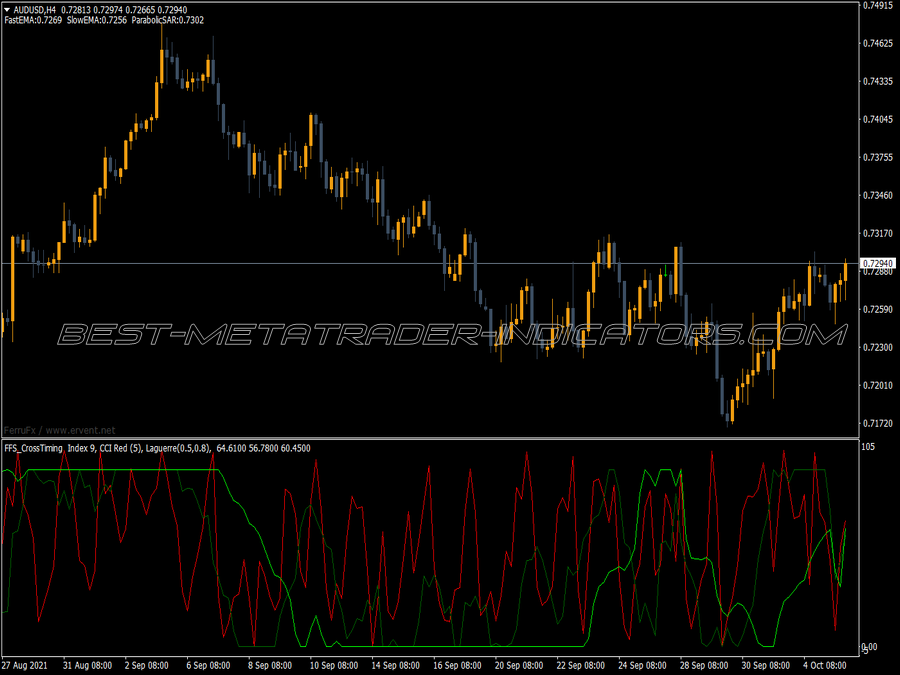Click the 105 level on indicator scale
The width and height of the screenshot is (900, 675).
(868, 447)
